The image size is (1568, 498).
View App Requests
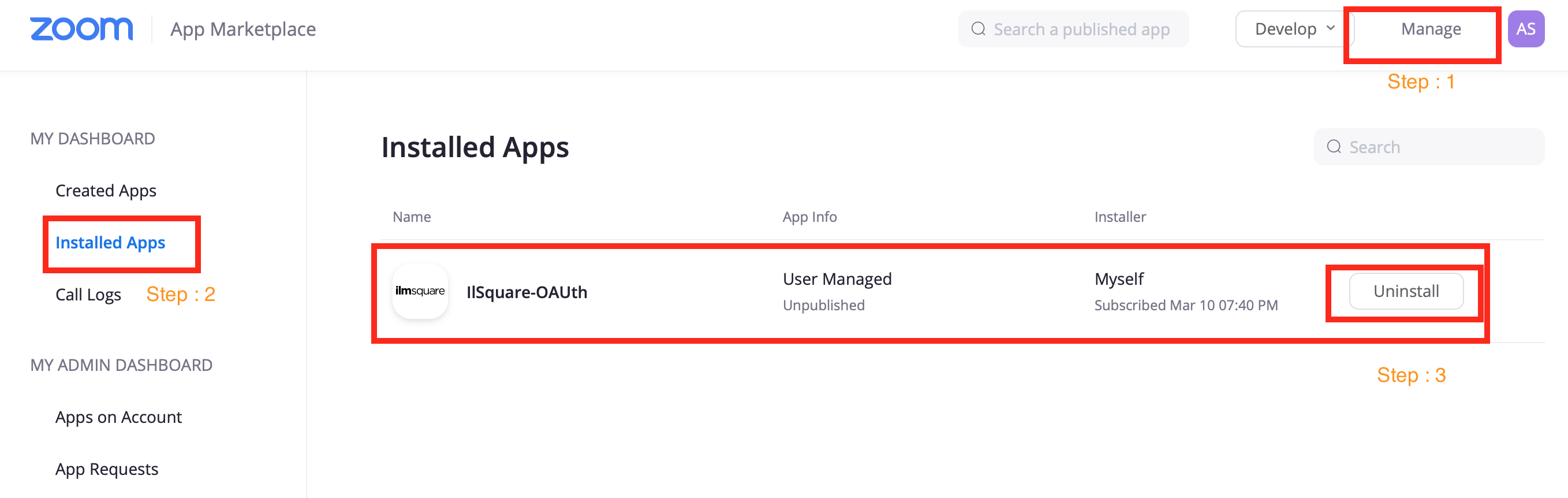[x=107, y=469]
